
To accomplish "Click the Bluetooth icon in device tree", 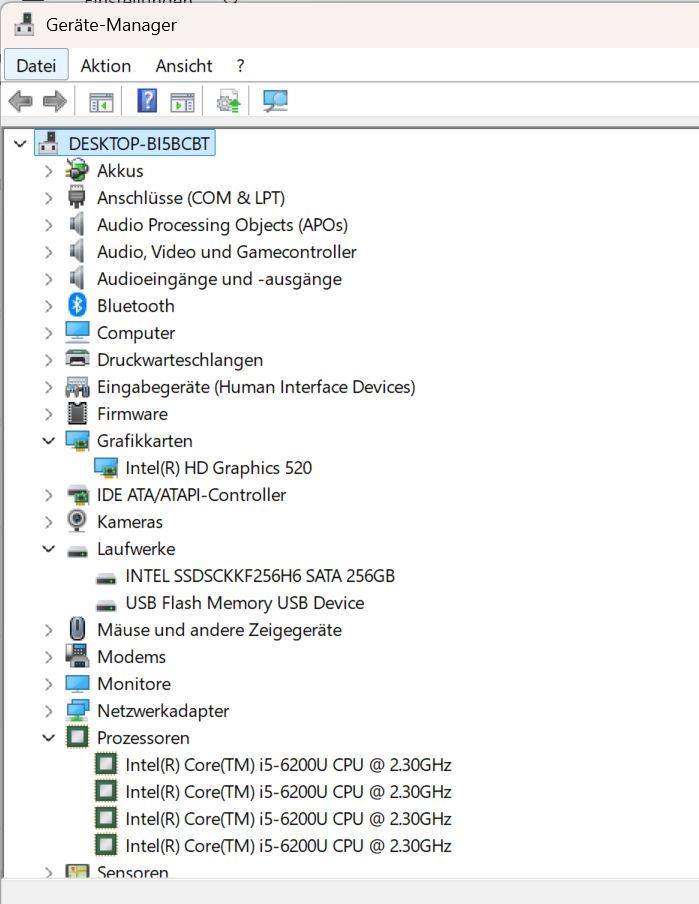I will [77, 306].
